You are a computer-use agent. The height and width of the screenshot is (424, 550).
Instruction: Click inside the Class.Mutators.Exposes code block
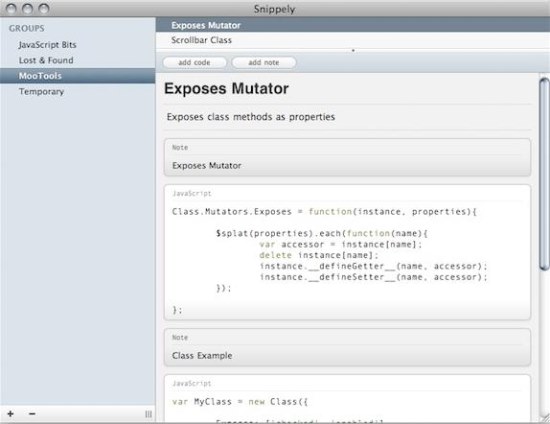coord(347,252)
